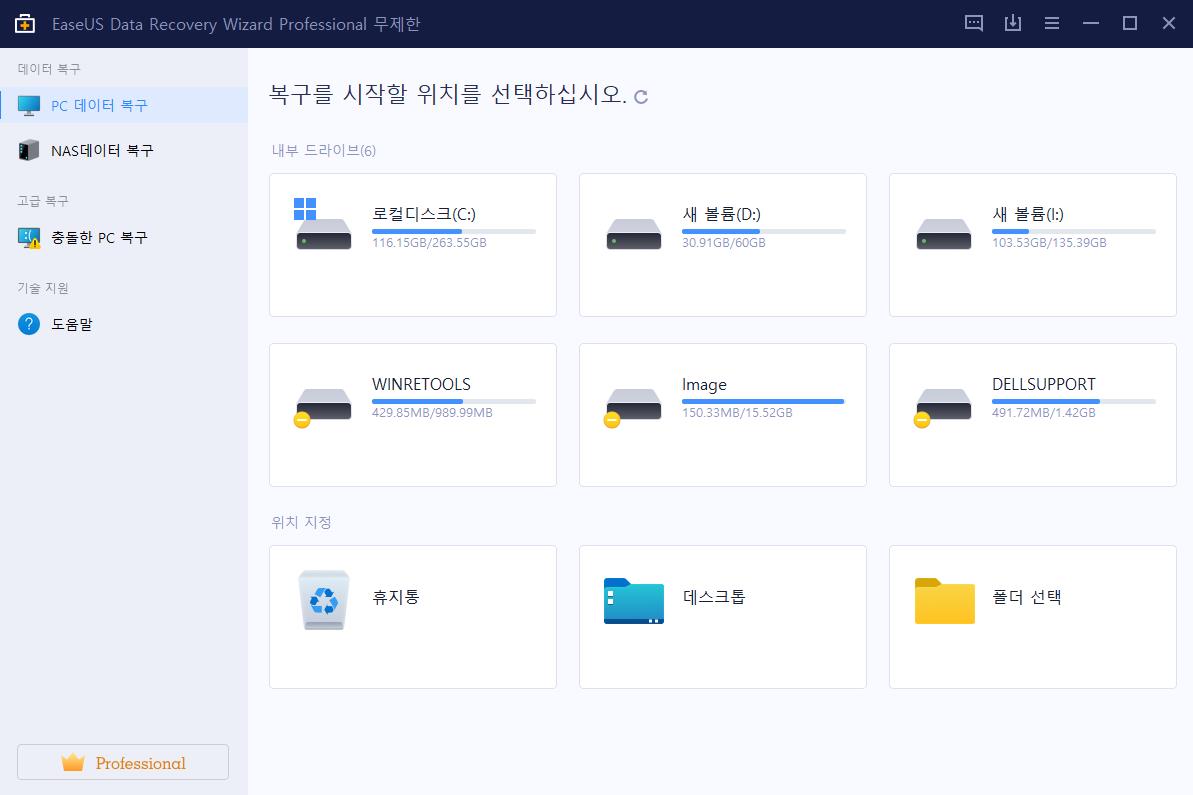The image size is (1193, 795).
Task: Open the 도움말 help question mark icon
Action: click(28, 323)
